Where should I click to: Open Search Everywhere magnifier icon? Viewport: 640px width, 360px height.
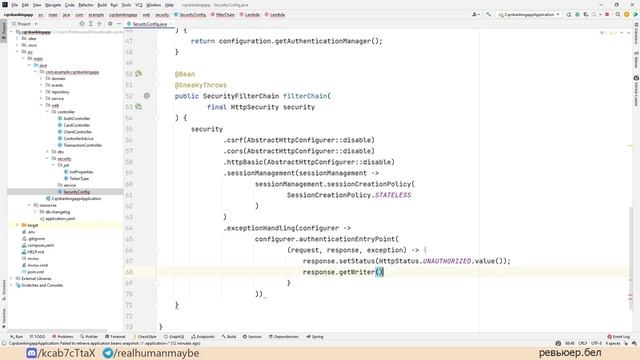(618, 15)
